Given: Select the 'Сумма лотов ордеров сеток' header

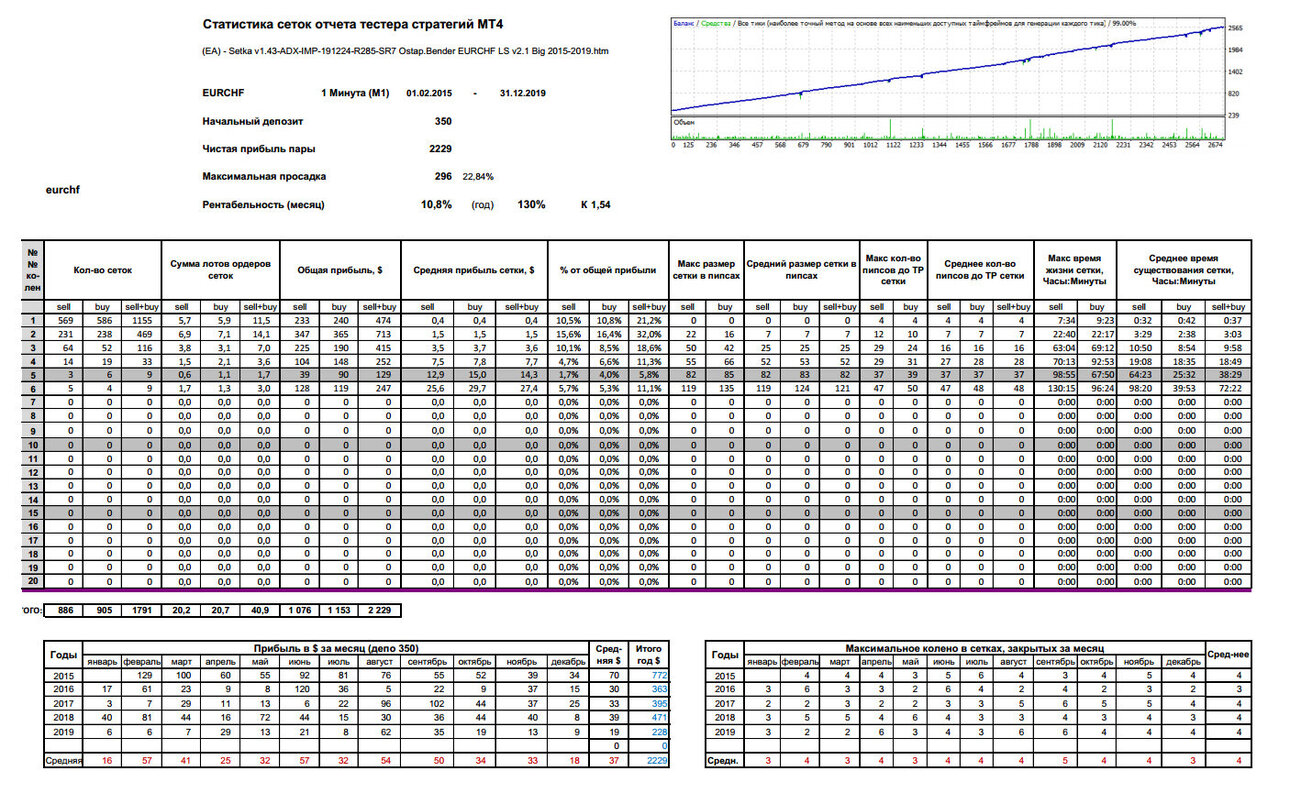Looking at the screenshot, I should coord(220,270).
